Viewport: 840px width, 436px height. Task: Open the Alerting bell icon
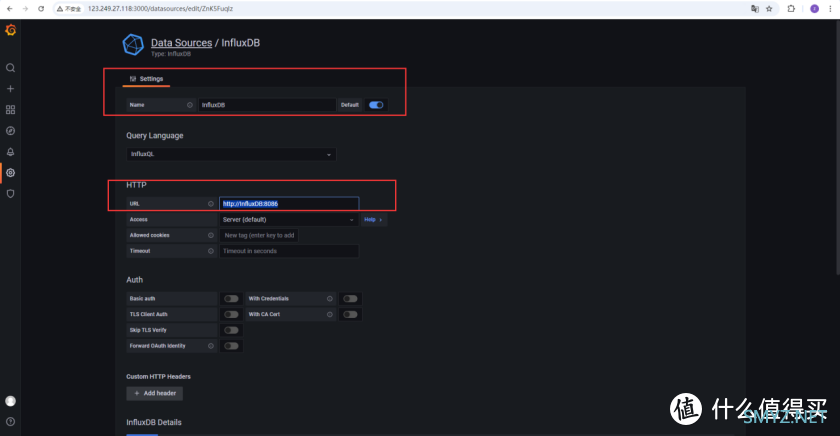(10, 152)
